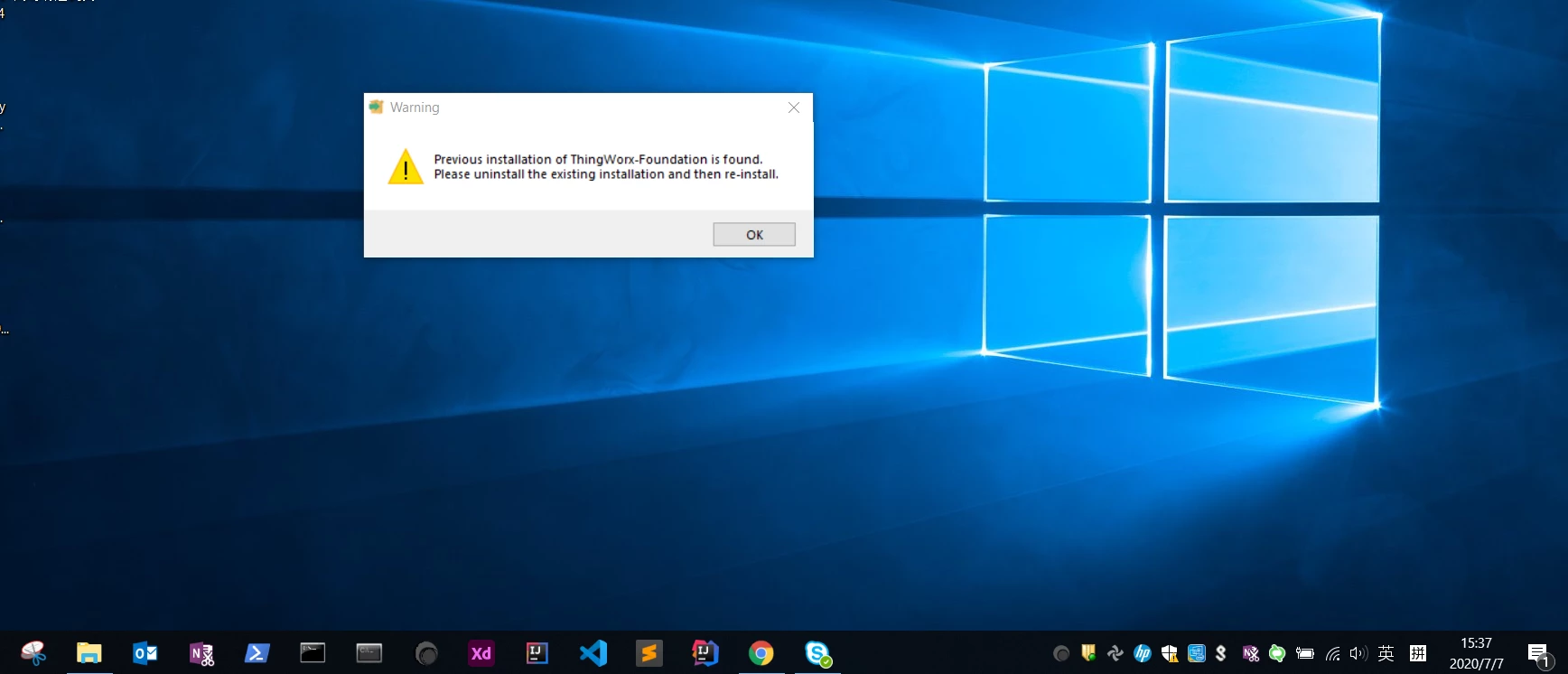The image size is (1568, 674).
Task: Click the yellow shield tray icon with green dot
Action: [1088, 652]
